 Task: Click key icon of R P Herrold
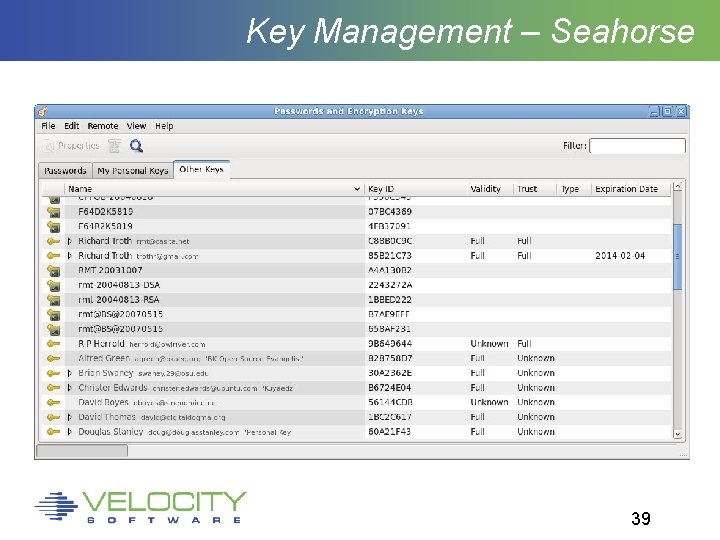[54, 344]
